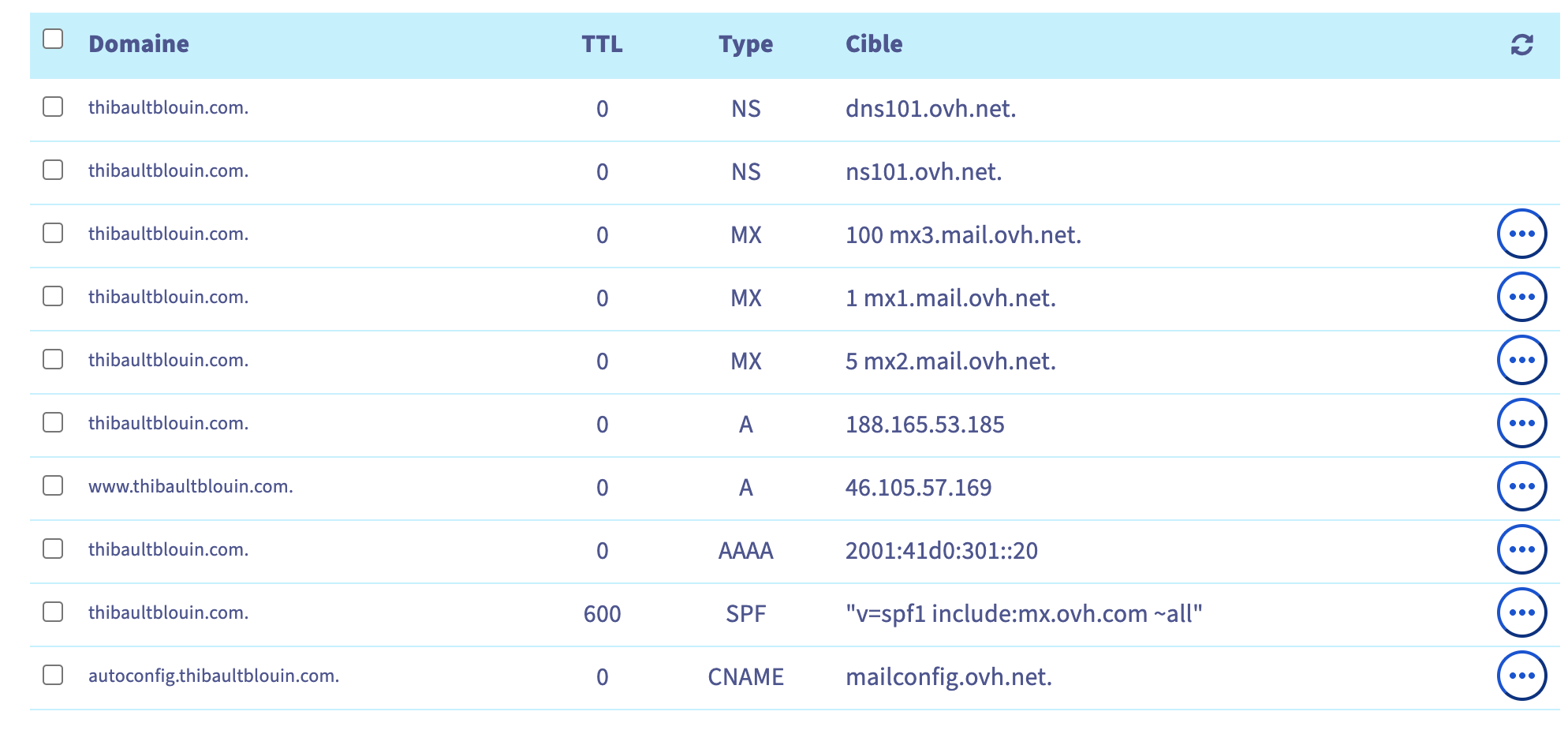Select the autoconfig CNAME record checkbox
Screen dimensions: 1568x734
click(x=53, y=675)
